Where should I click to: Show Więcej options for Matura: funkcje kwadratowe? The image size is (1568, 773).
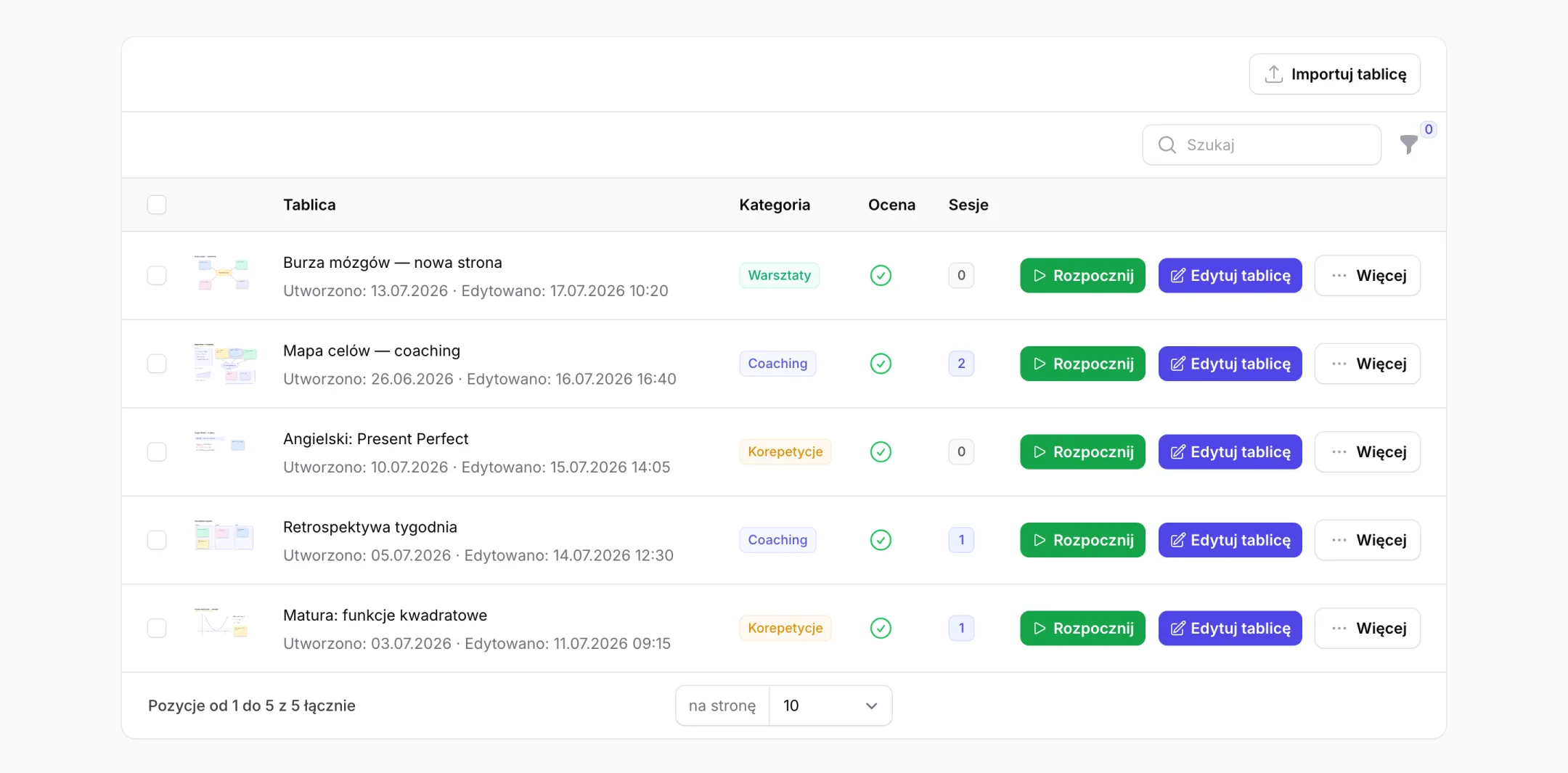point(1368,629)
